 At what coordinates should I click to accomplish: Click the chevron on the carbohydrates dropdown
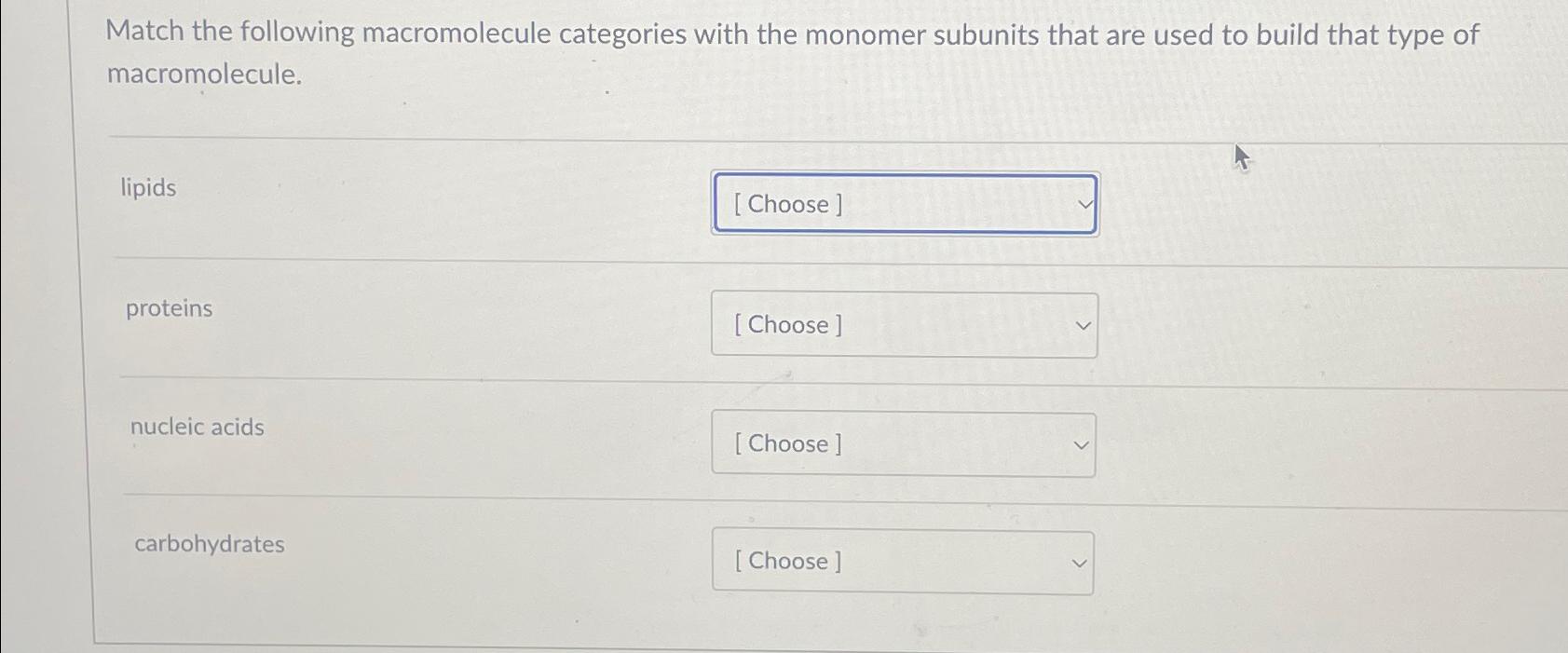click(x=1078, y=561)
